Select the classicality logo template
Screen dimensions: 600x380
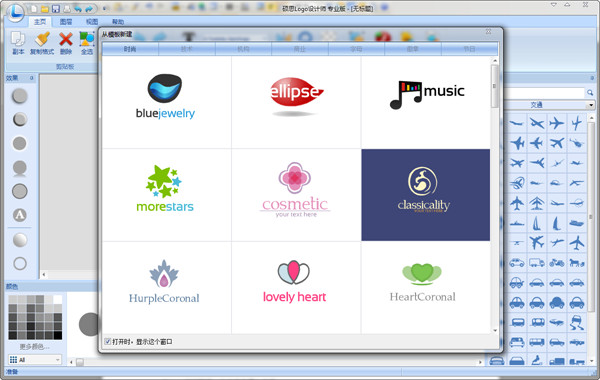(426, 195)
